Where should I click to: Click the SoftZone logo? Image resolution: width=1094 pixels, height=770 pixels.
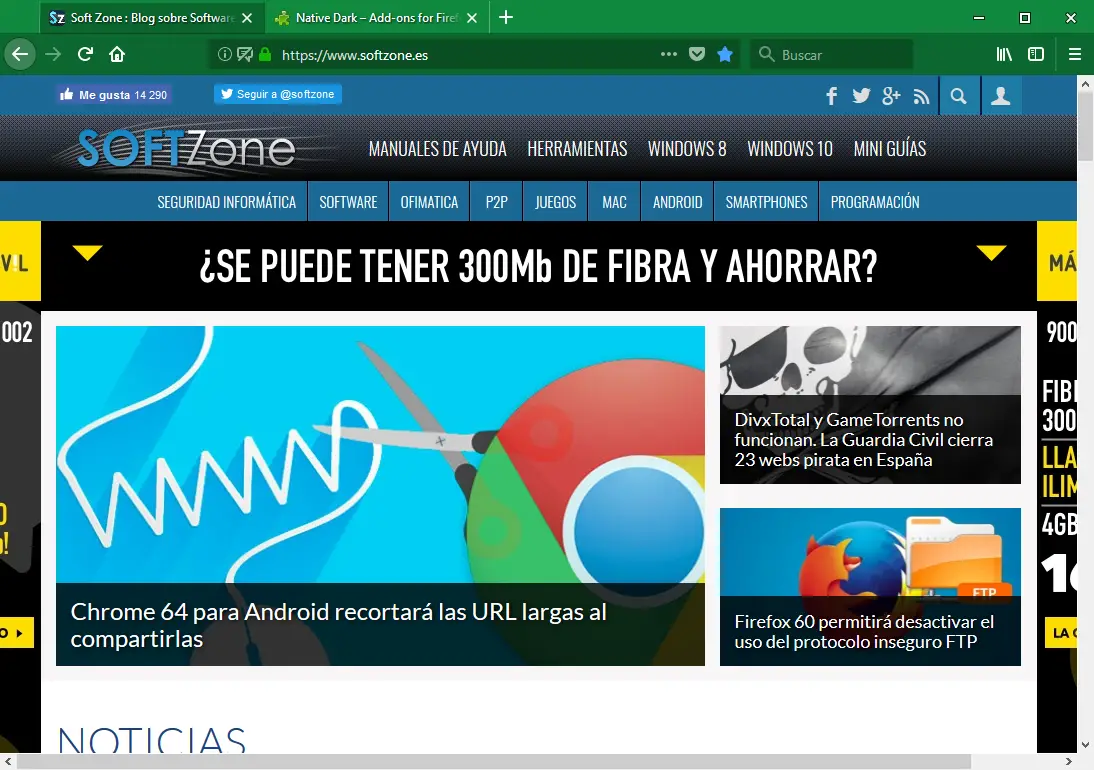click(185, 149)
